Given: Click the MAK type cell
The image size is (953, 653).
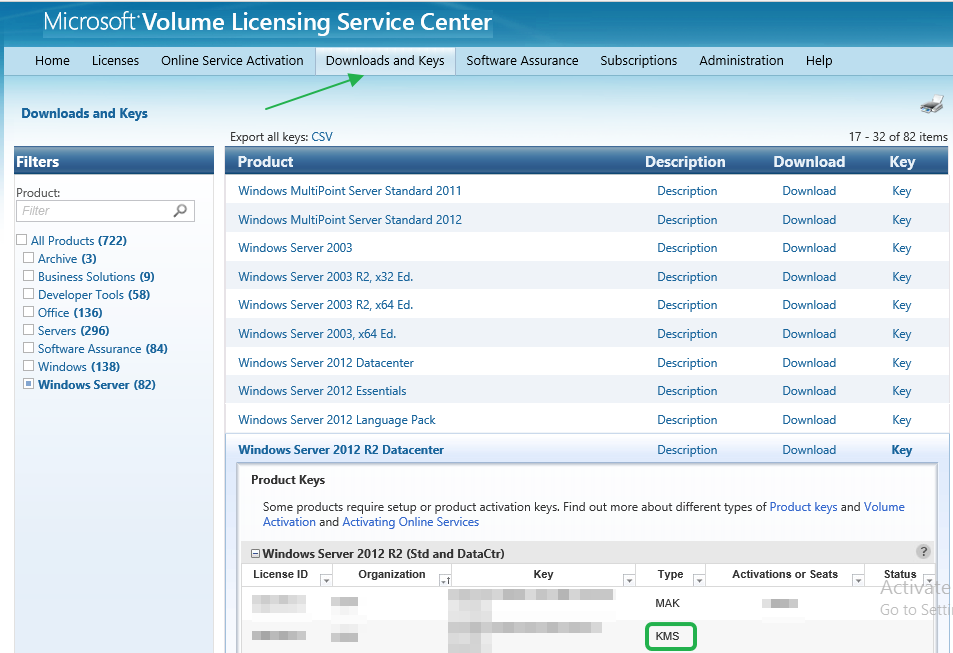Looking at the screenshot, I should (667, 603).
